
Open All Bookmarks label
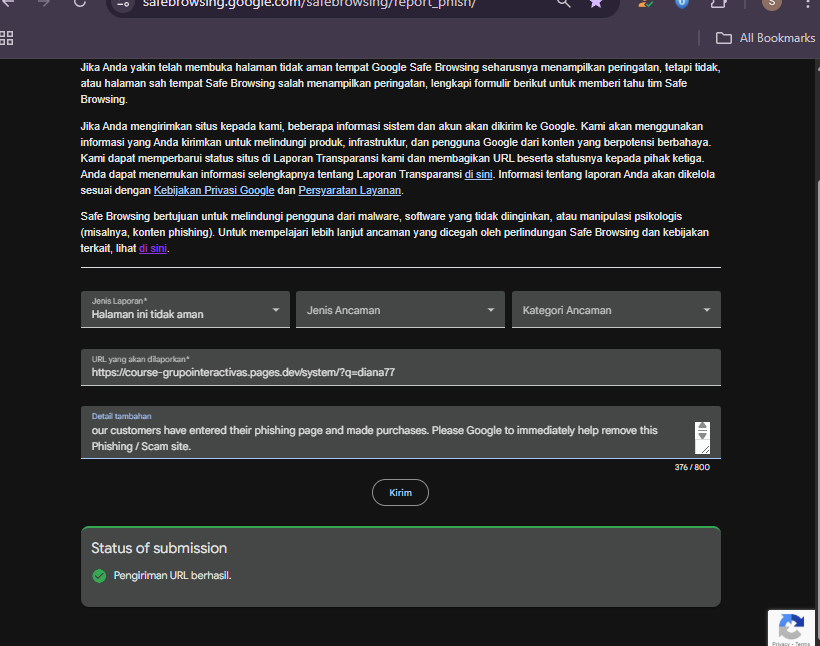click(x=777, y=38)
